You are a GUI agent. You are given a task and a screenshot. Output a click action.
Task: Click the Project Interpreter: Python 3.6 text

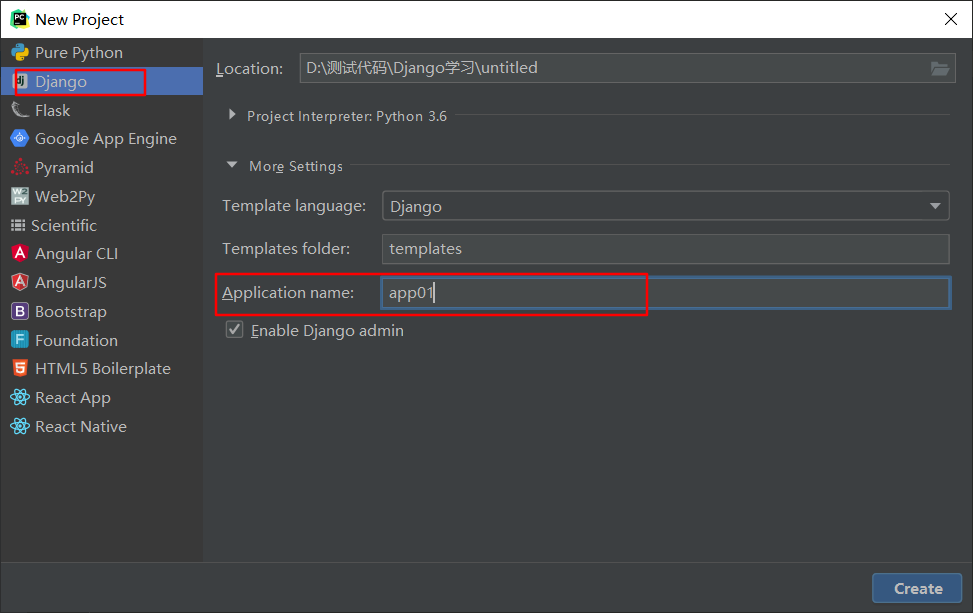tap(347, 116)
